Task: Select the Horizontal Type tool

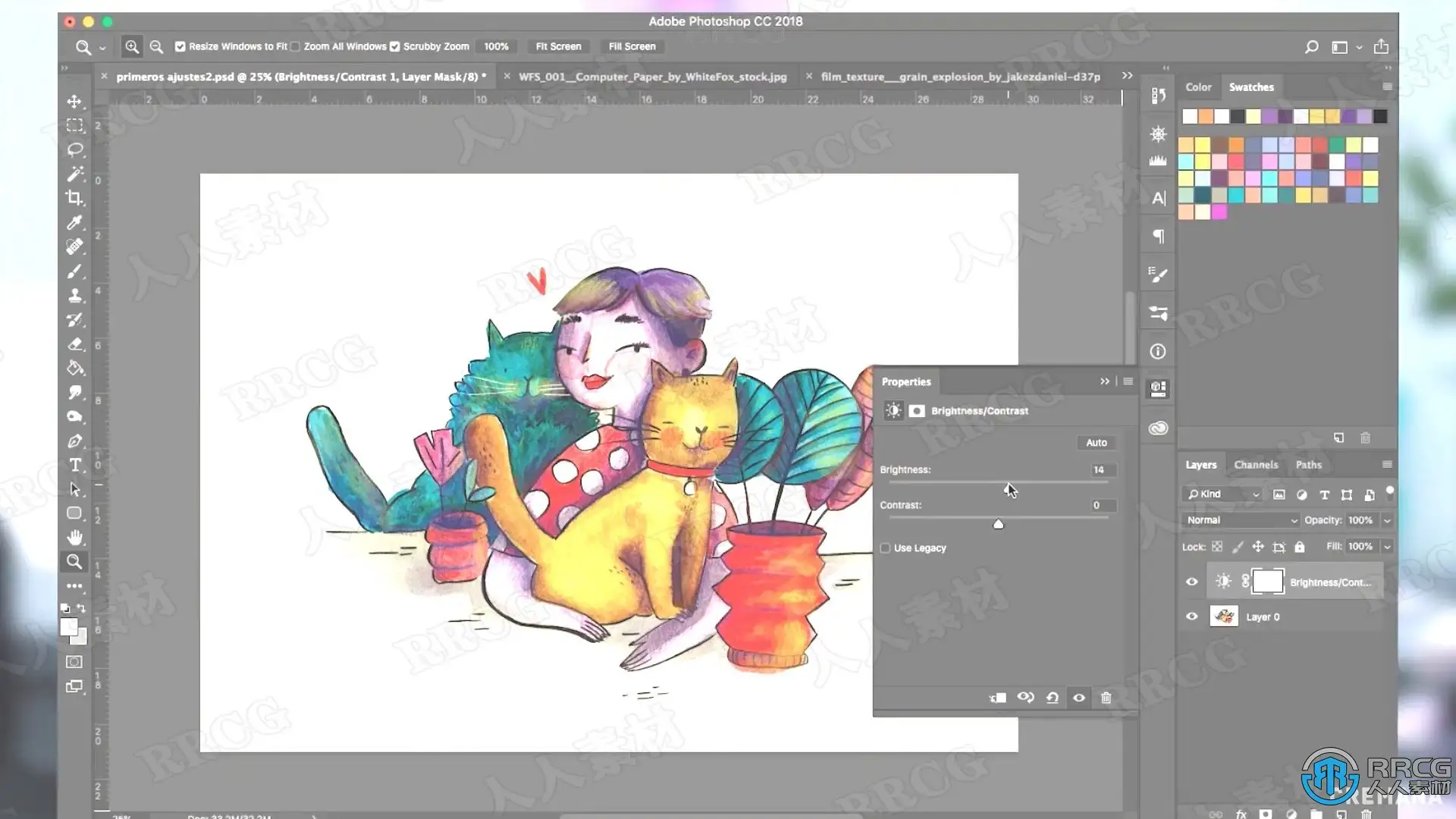Action: point(74,465)
